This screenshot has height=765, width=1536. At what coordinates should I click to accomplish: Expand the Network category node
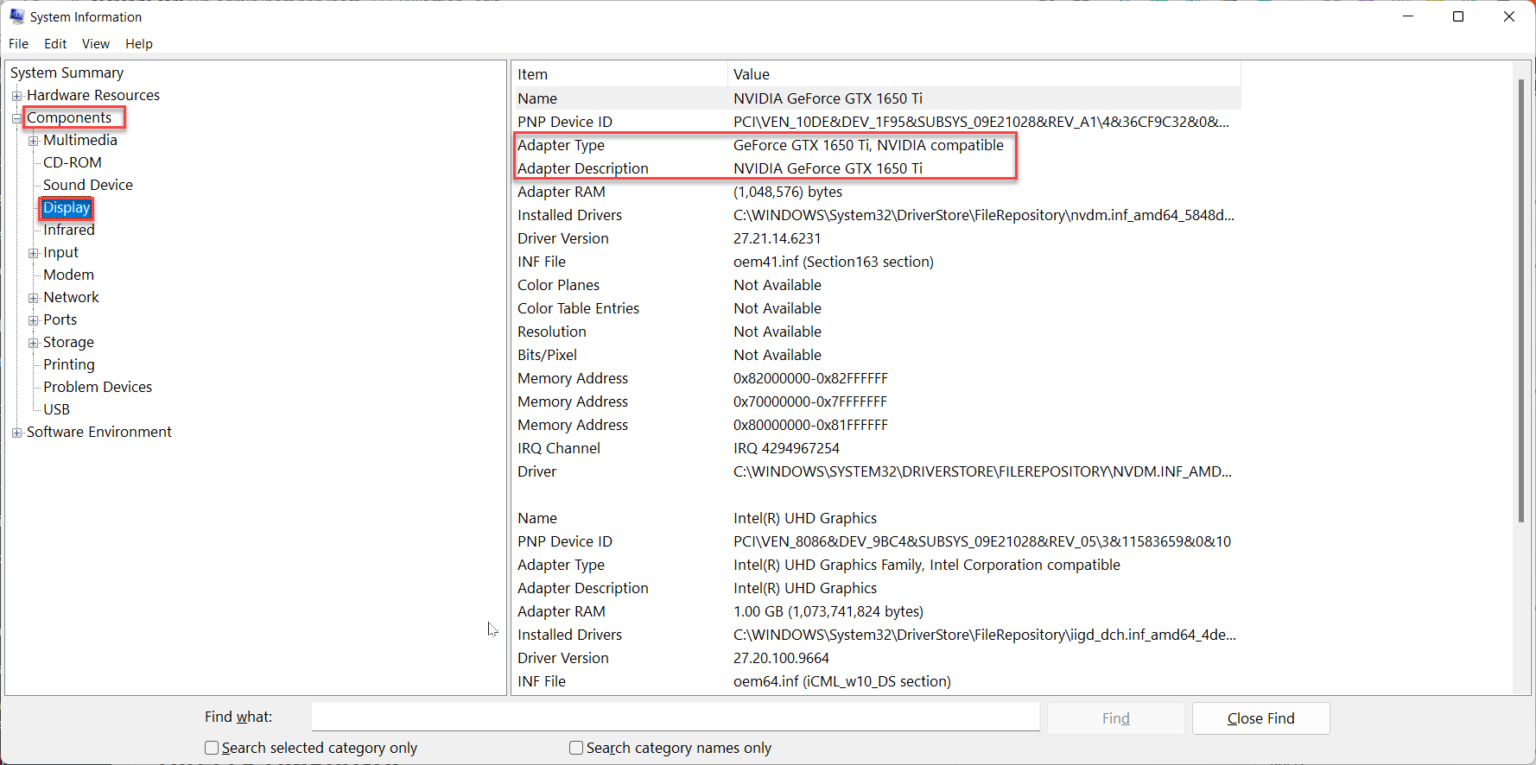(x=33, y=298)
